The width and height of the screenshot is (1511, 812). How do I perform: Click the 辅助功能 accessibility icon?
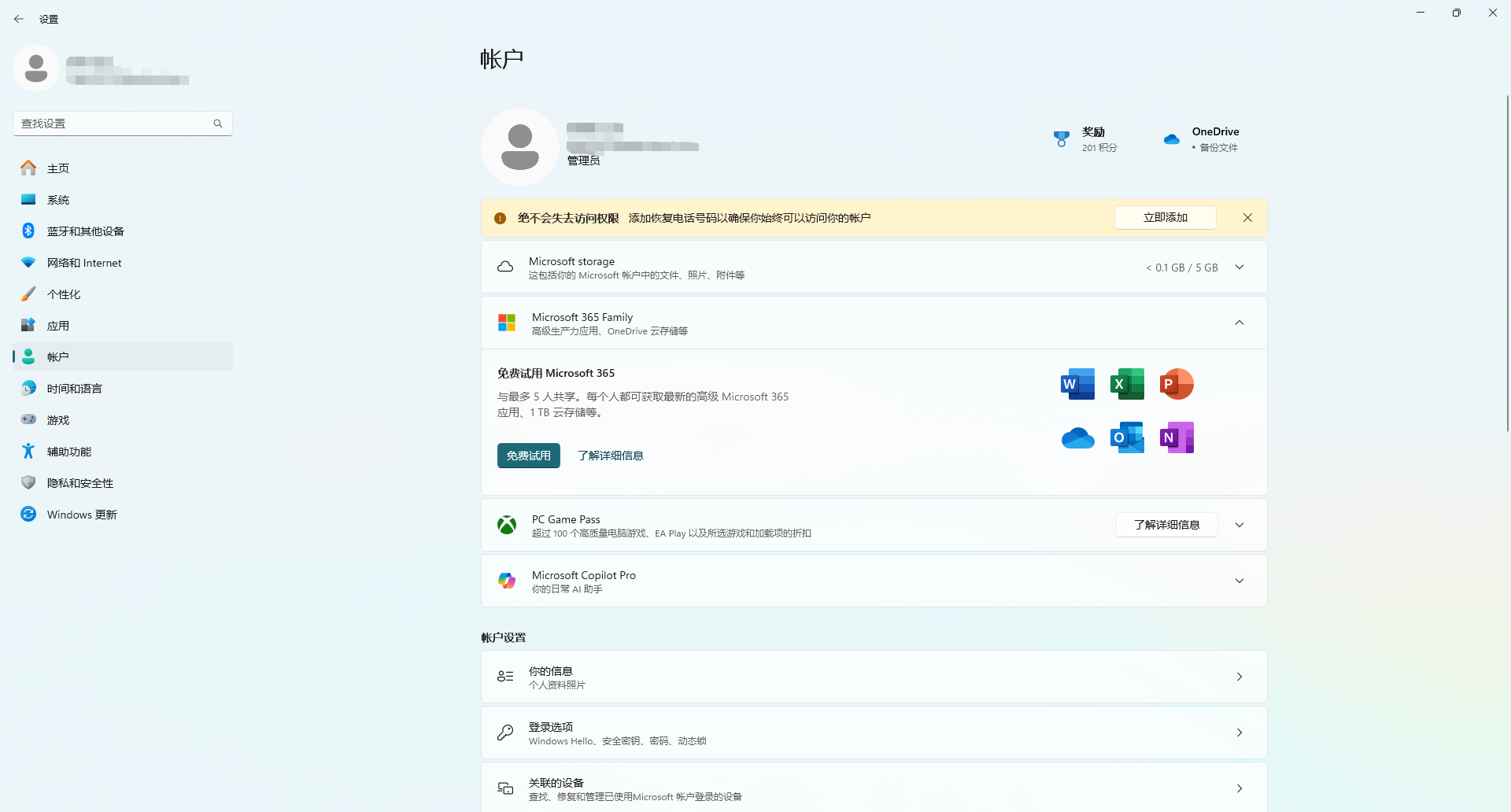28,451
